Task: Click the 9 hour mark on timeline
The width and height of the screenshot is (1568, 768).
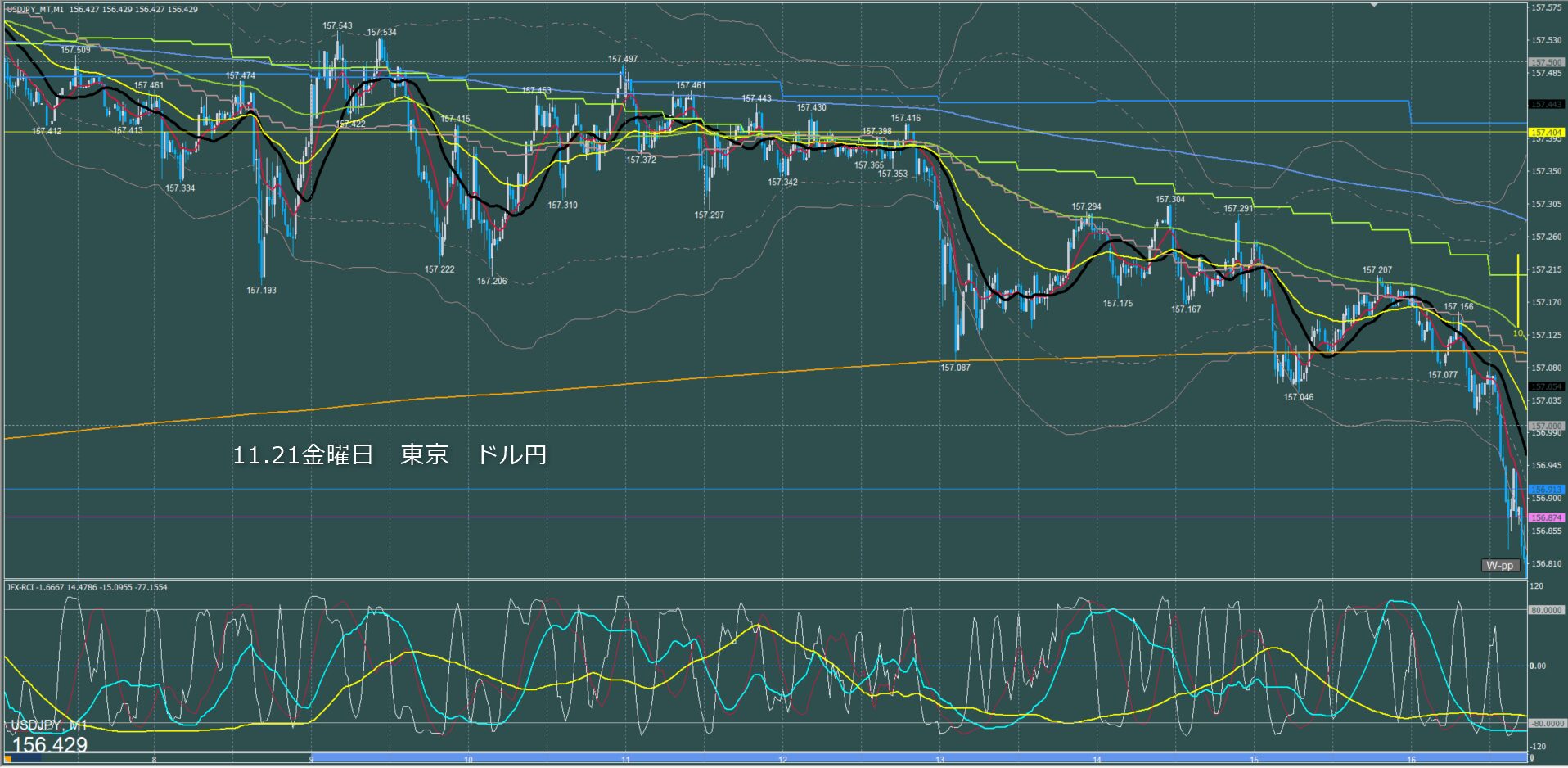Action: click(x=311, y=760)
